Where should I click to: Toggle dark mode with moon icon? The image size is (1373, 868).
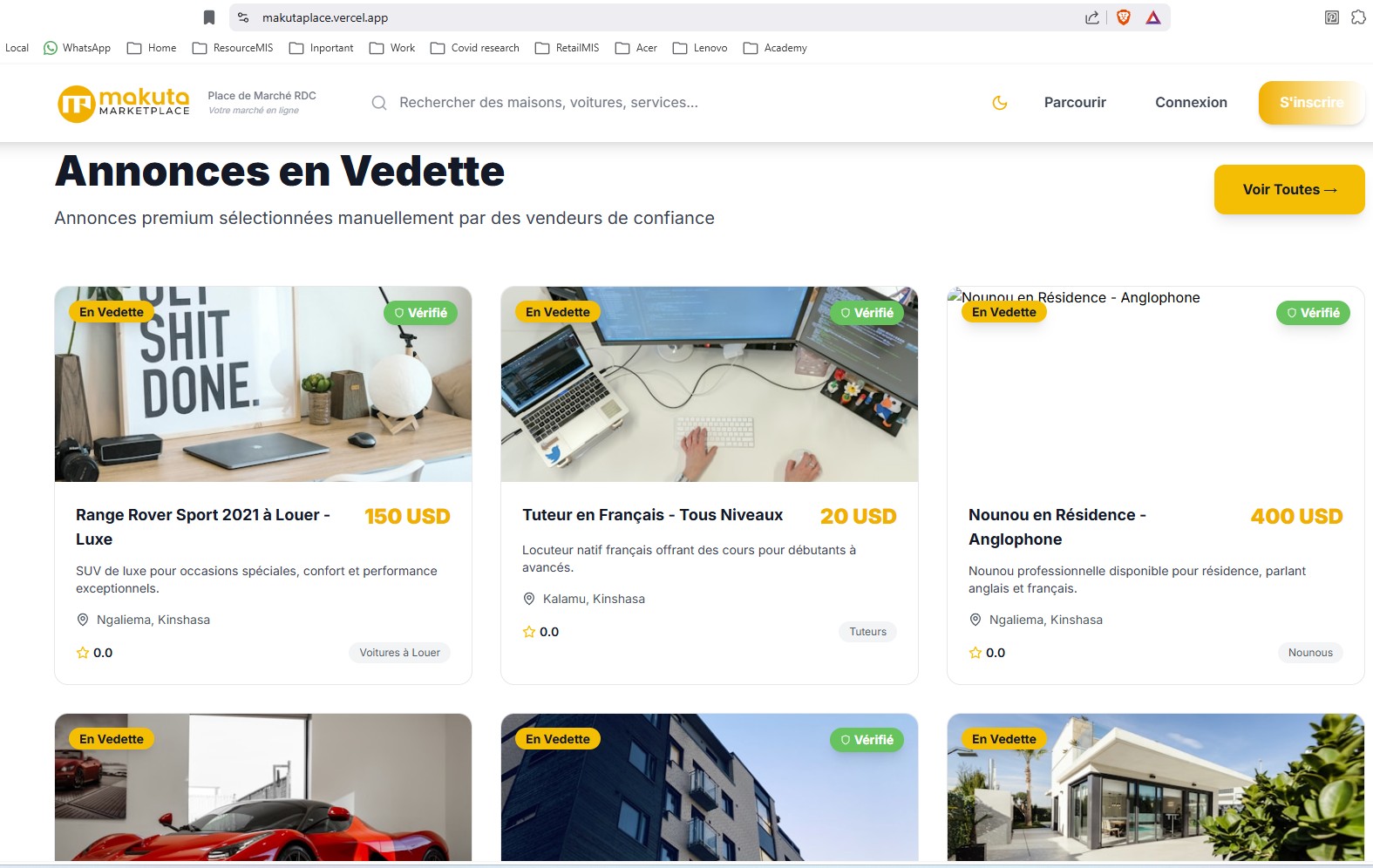pos(1000,103)
